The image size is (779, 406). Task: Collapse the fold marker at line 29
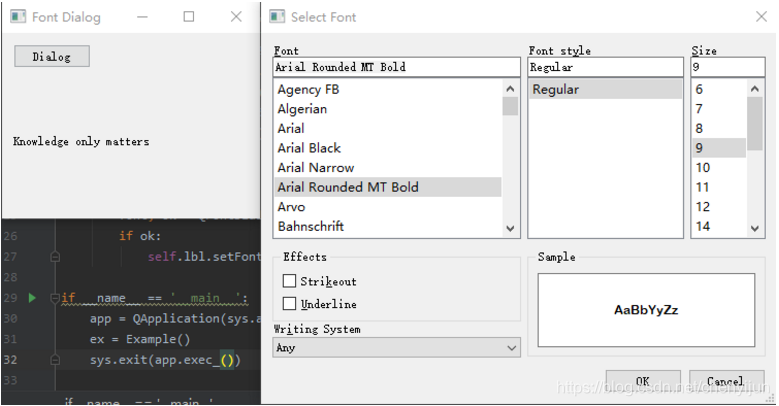(x=55, y=298)
